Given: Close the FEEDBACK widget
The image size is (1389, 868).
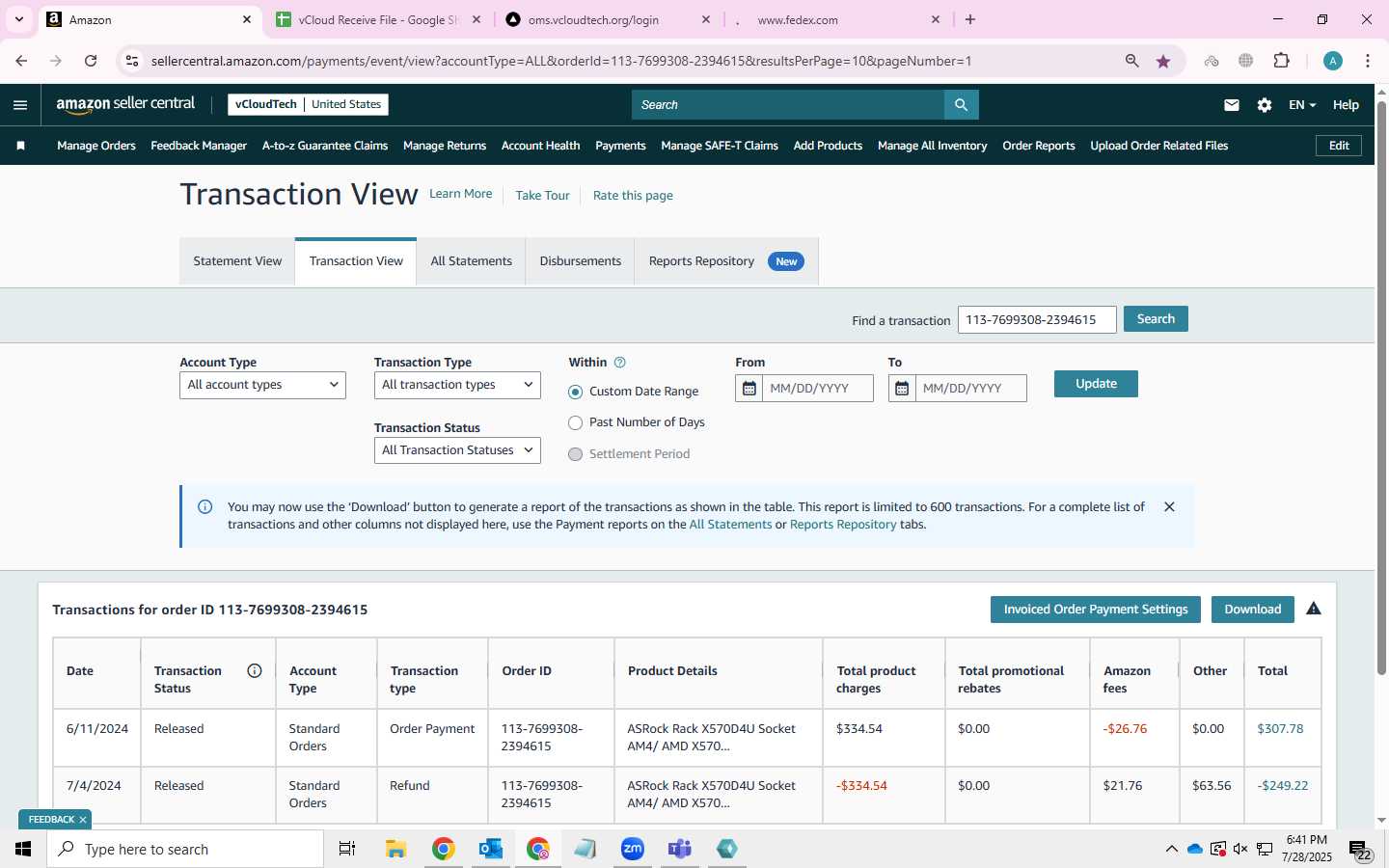Looking at the screenshot, I should [x=83, y=820].
